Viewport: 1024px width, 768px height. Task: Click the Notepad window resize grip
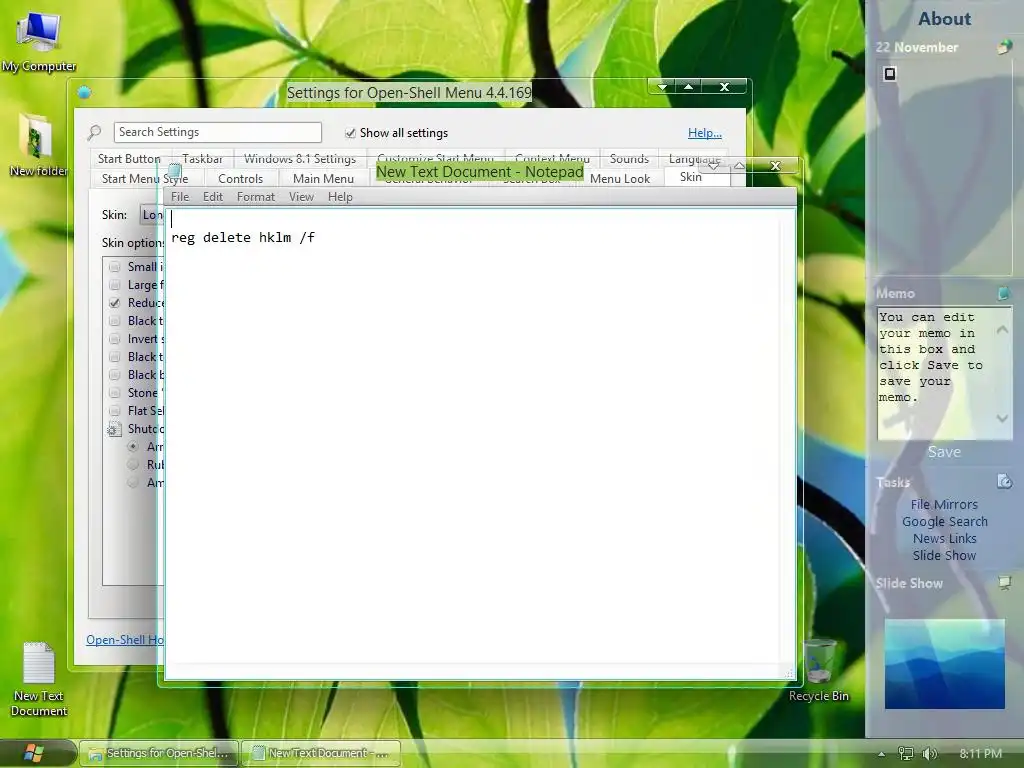[x=788, y=672]
